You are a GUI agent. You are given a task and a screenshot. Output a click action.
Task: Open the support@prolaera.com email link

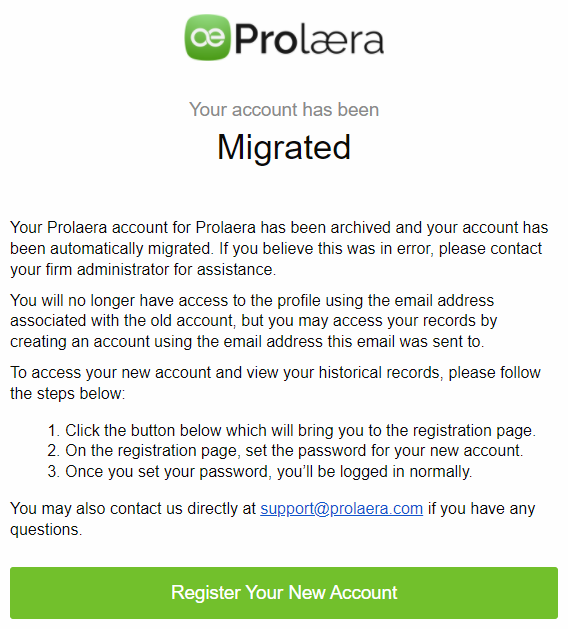(341, 509)
